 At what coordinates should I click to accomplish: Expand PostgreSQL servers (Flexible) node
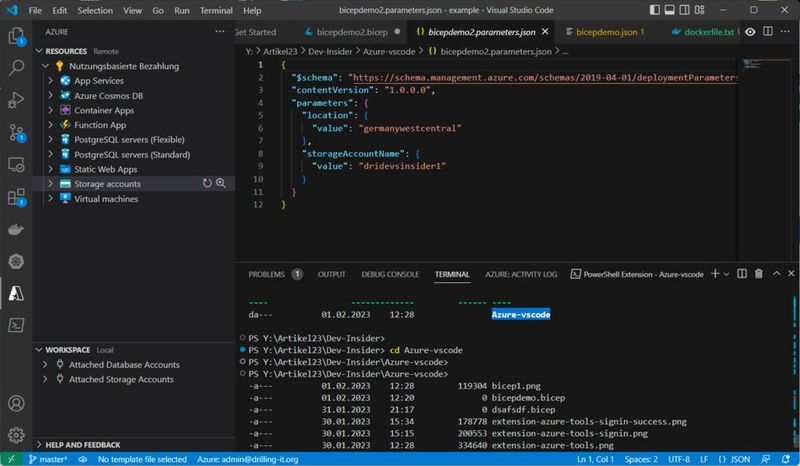(51, 139)
